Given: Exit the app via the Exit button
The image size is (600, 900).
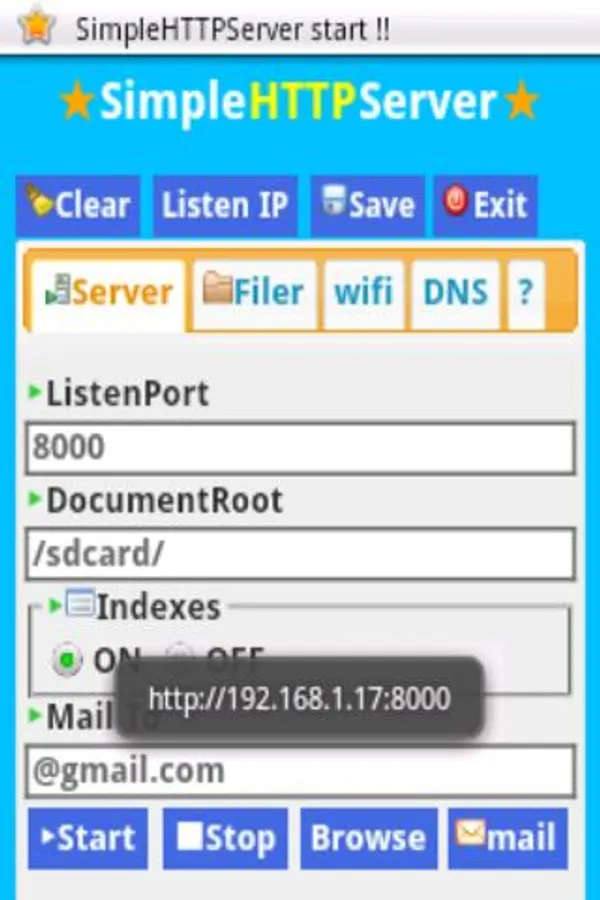Looking at the screenshot, I should [x=486, y=205].
